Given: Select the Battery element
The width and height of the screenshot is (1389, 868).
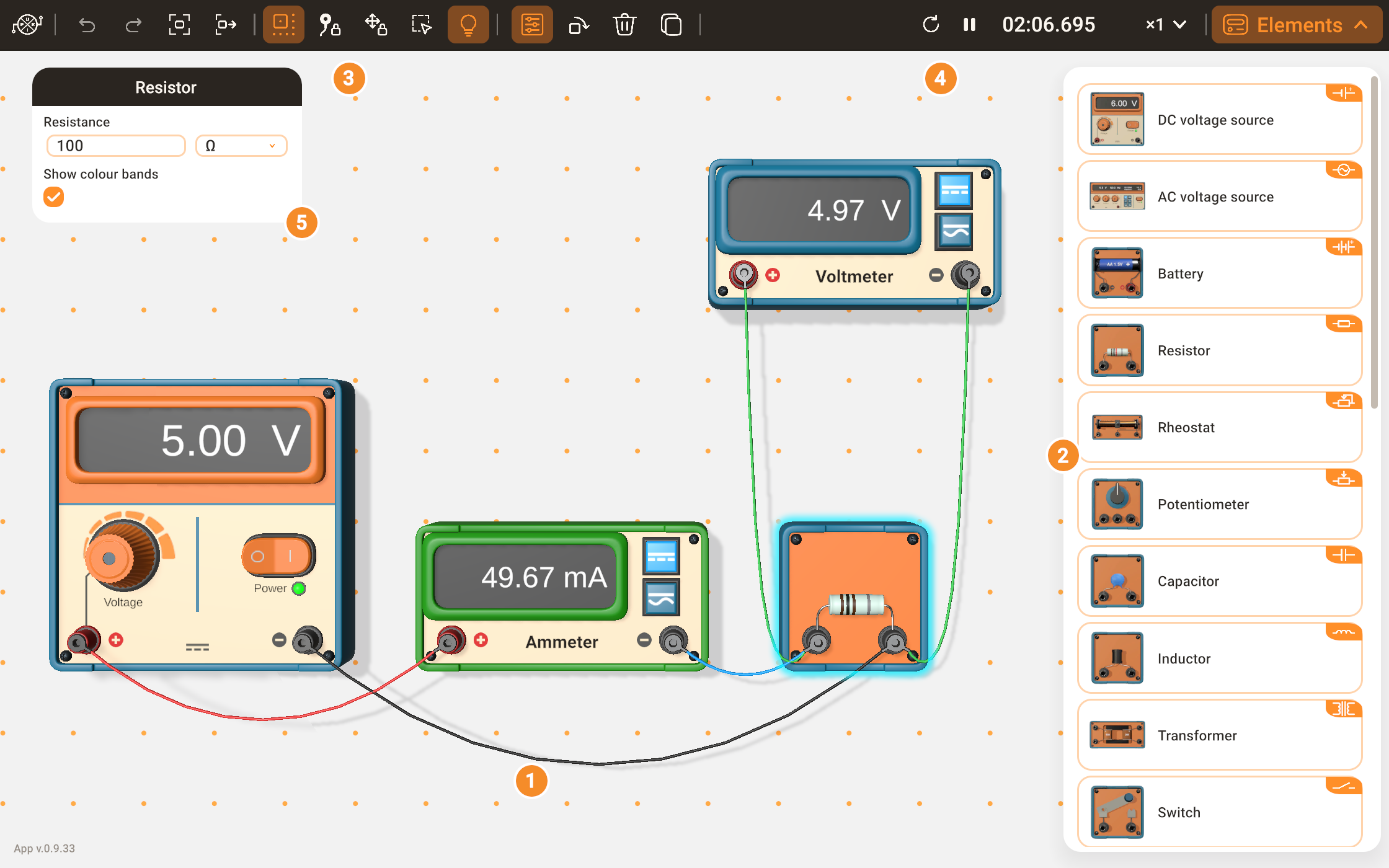Looking at the screenshot, I should pyautogui.click(x=1220, y=273).
